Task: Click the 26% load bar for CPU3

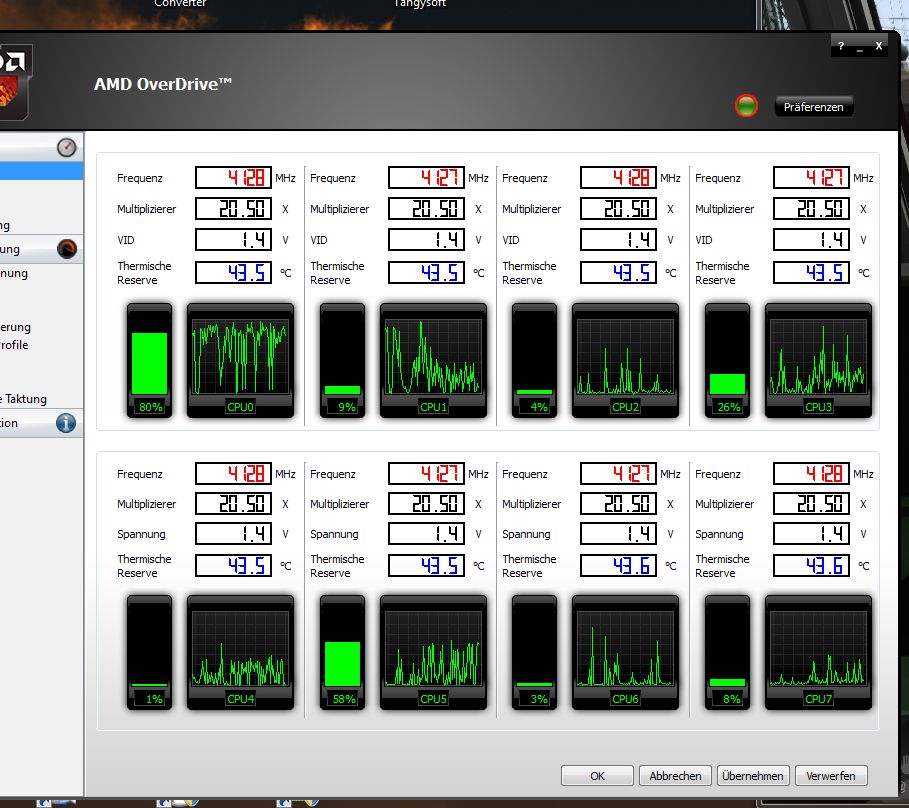Action: [x=727, y=359]
